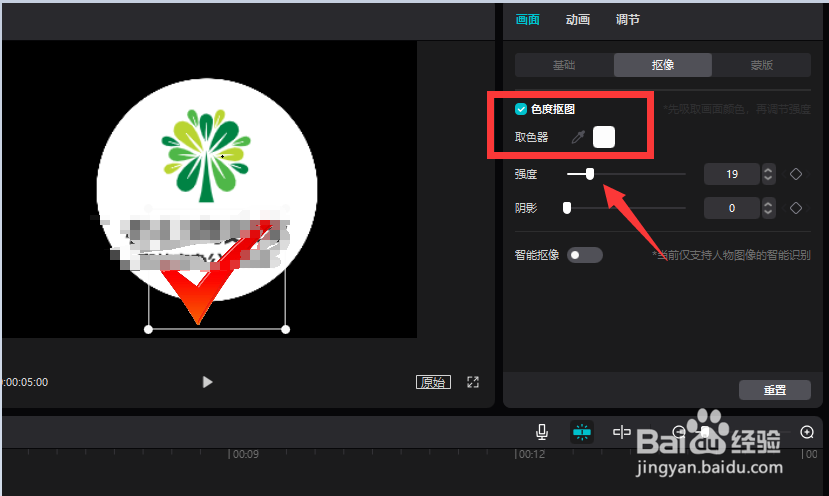Click the split clip icon

[x=622, y=432]
